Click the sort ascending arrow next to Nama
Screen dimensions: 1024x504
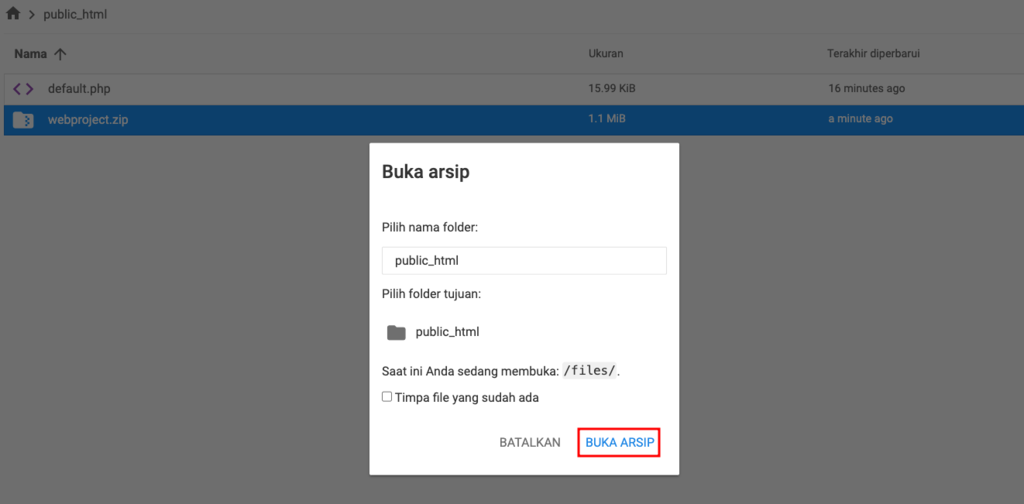tap(60, 54)
